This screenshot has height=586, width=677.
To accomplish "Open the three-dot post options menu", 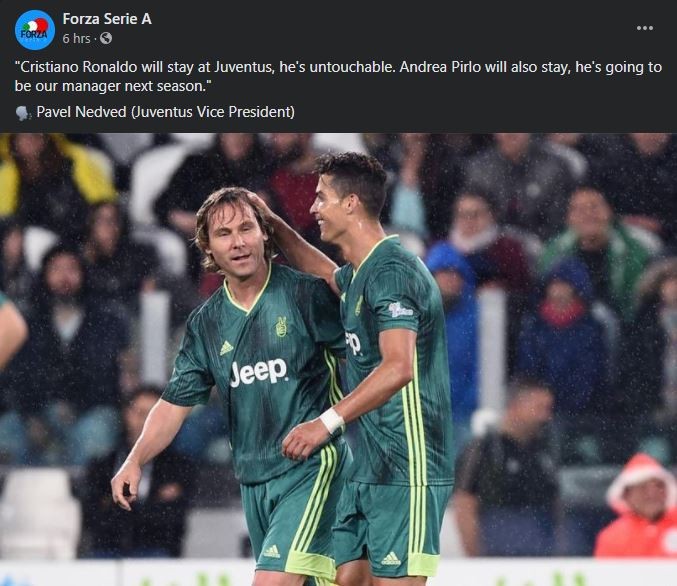I will pos(645,28).
